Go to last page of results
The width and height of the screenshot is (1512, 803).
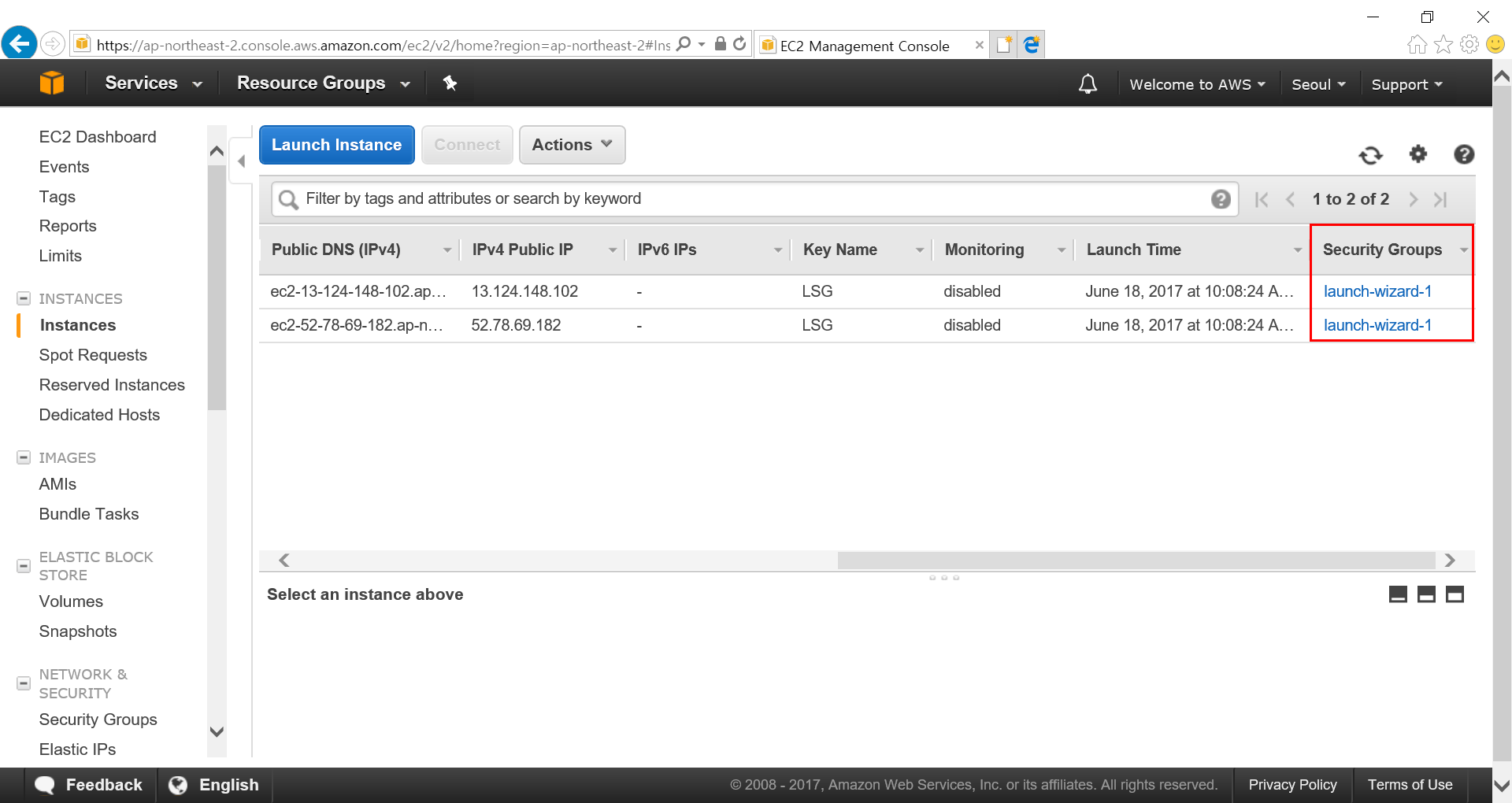click(x=1440, y=199)
